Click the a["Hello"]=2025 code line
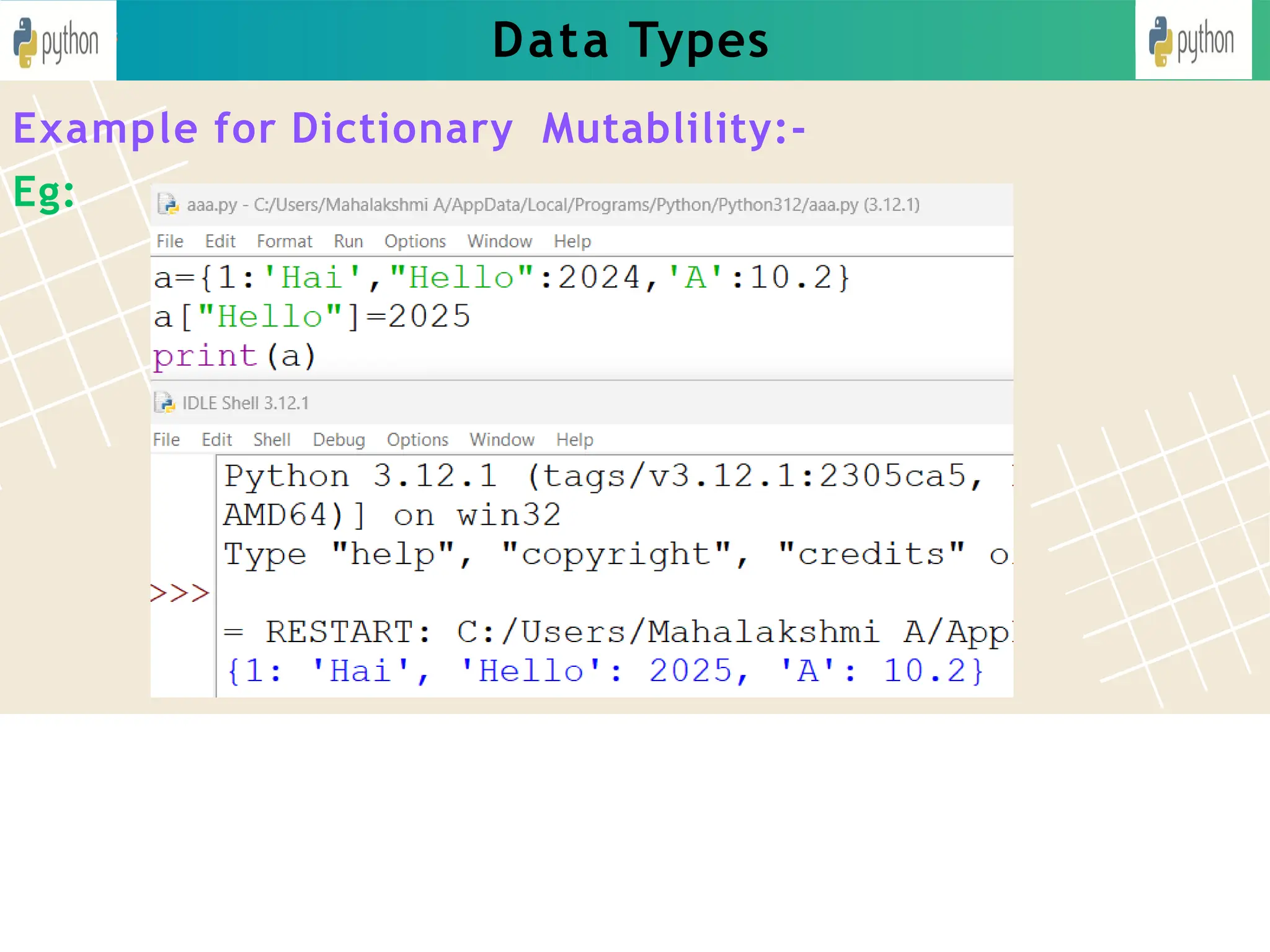 click(x=312, y=317)
